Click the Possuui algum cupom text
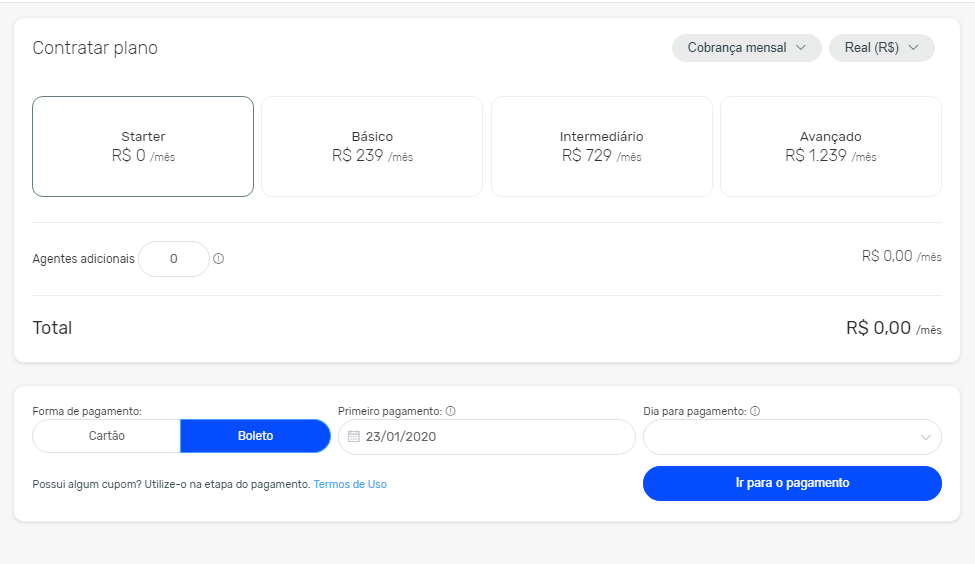 click(171, 484)
